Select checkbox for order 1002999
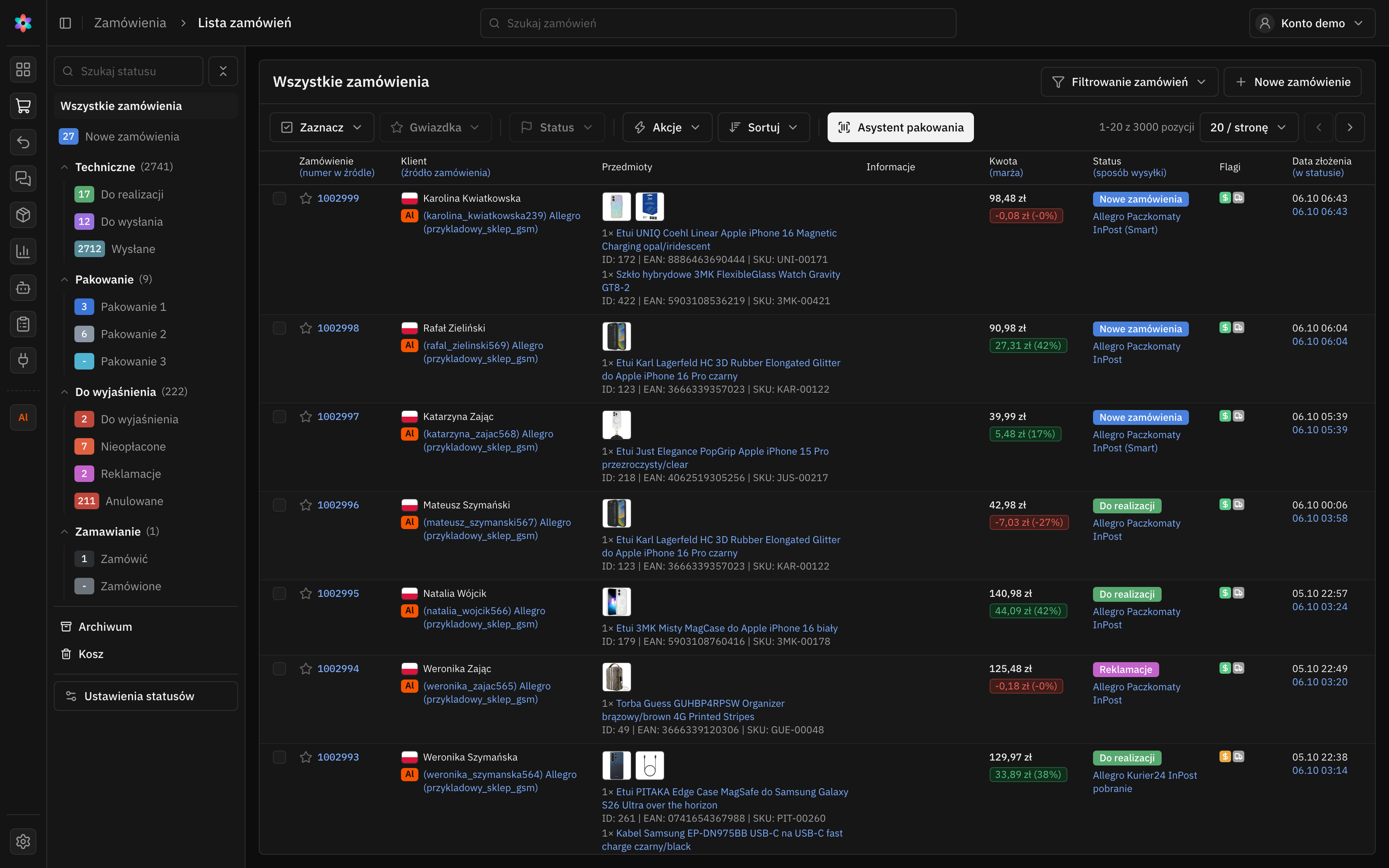 pos(279,198)
